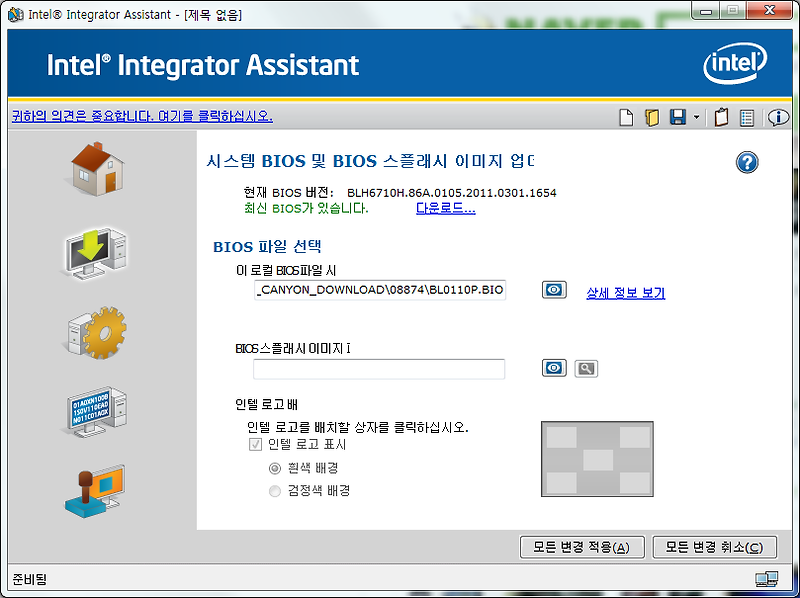
Task: Click the clipboard toolbar icon
Action: coord(721,117)
